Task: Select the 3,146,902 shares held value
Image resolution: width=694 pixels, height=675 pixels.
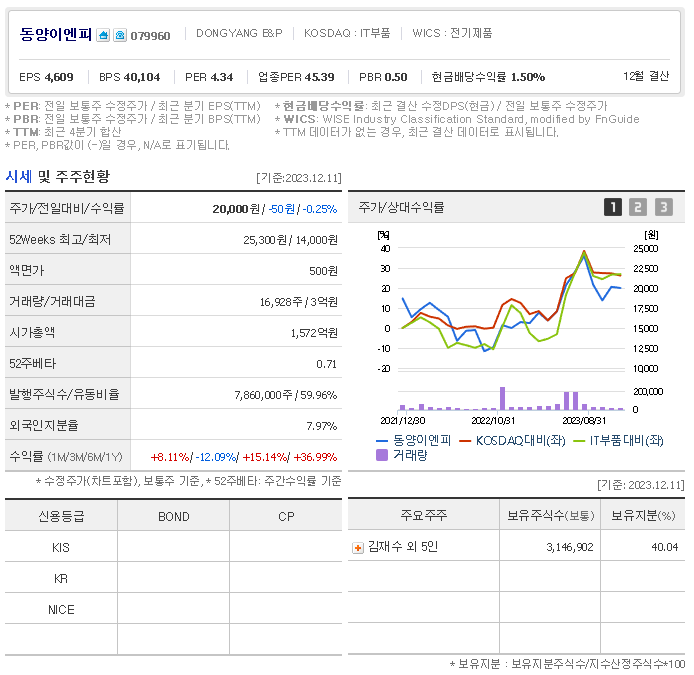Action: coord(570,548)
